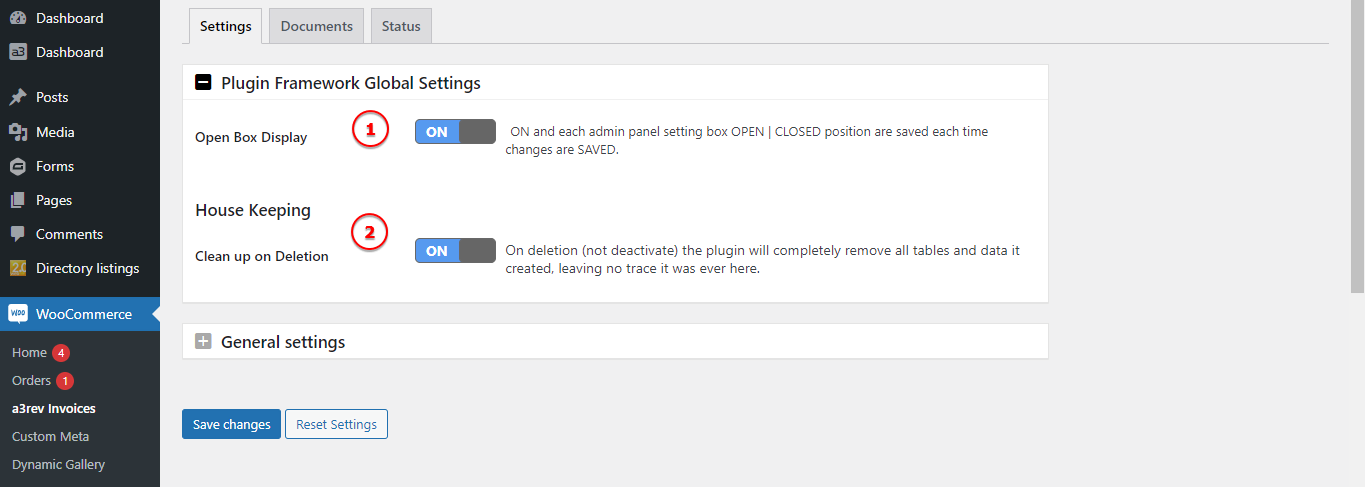Click the a3 Dashboard icon
The image size is (1365, 487).
click(x=17, y=52)
